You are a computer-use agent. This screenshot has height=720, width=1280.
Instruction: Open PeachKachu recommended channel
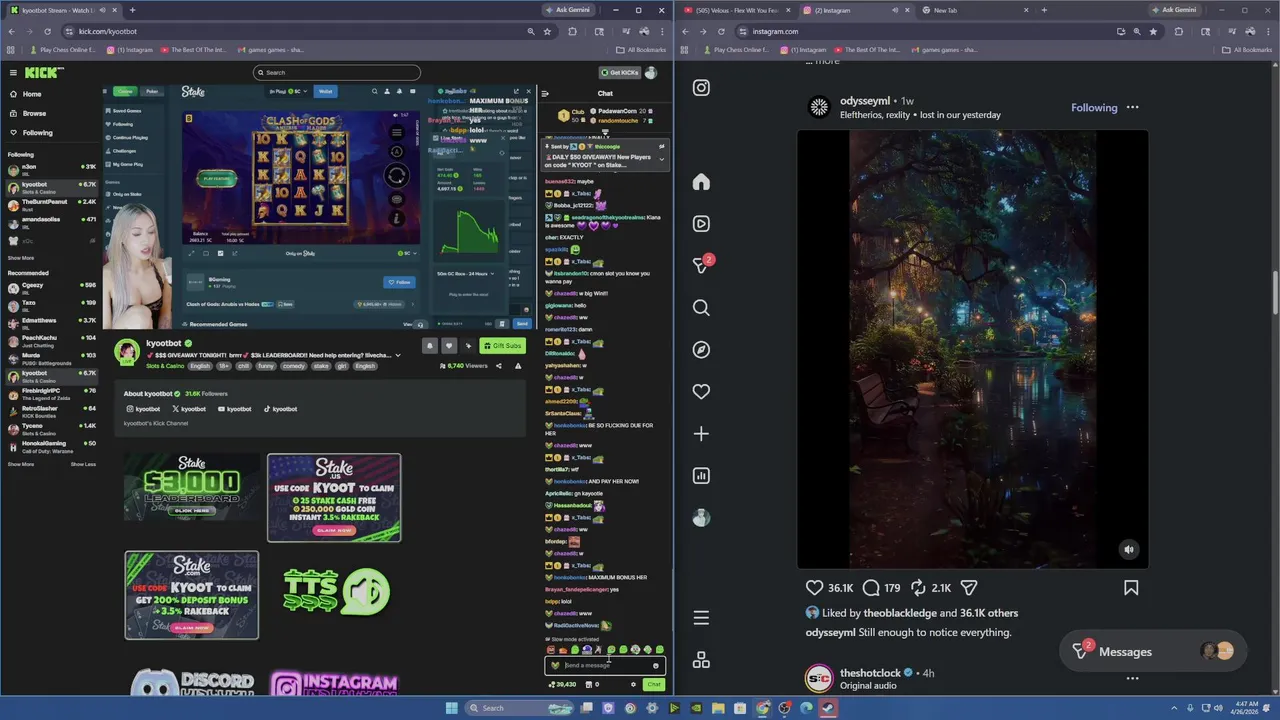[51, 340]
